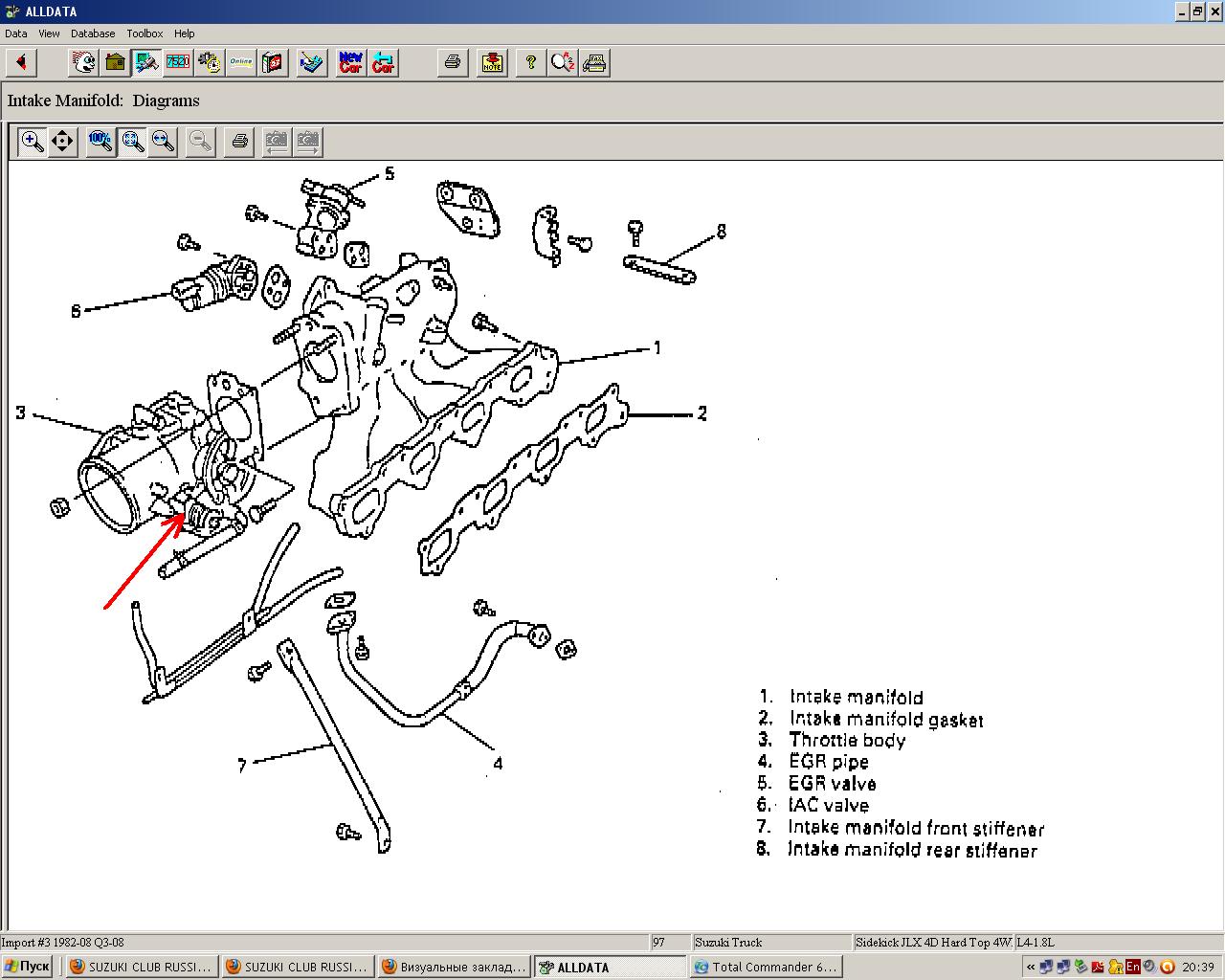Click the En language indicator in tray
This screenshot has width=1225, height=980.
(x=1132, y=967)
